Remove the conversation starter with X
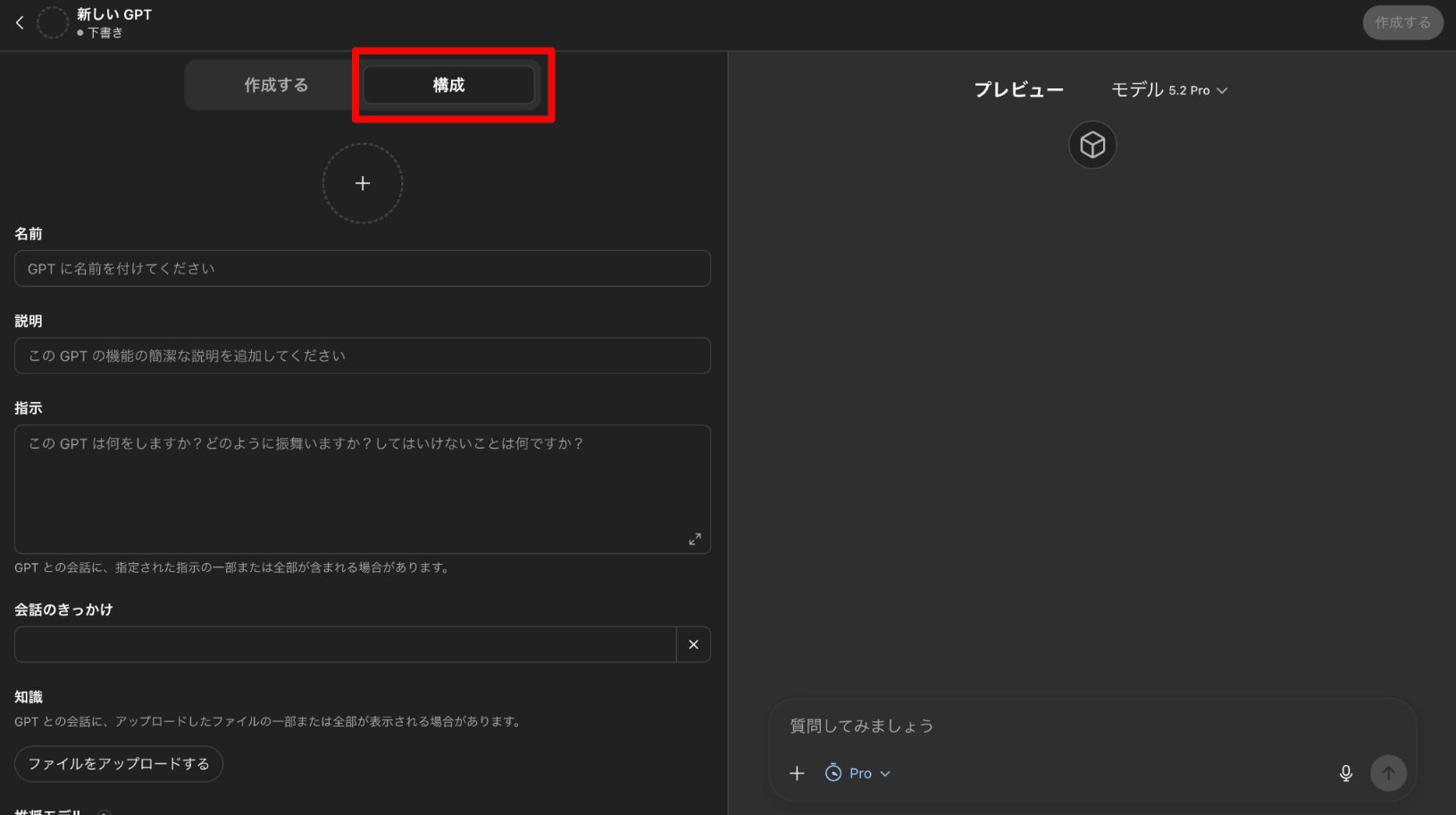This screenshot has height=815, width=1456. coord(693,644)
